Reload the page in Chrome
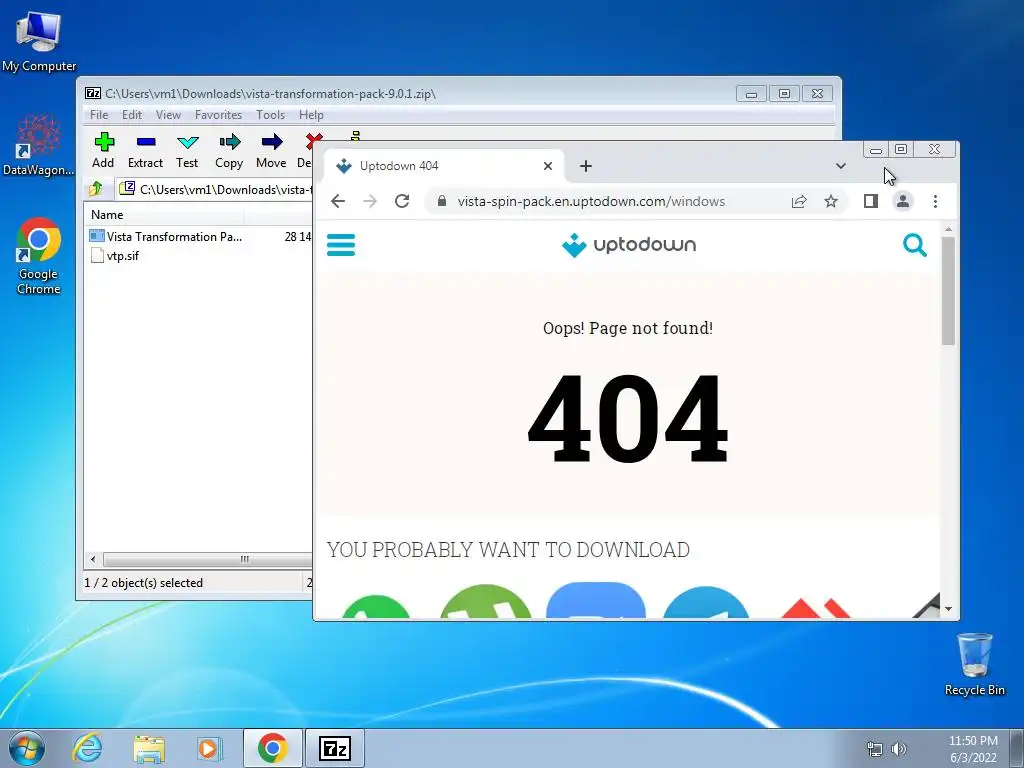 [x=402, y=201]
